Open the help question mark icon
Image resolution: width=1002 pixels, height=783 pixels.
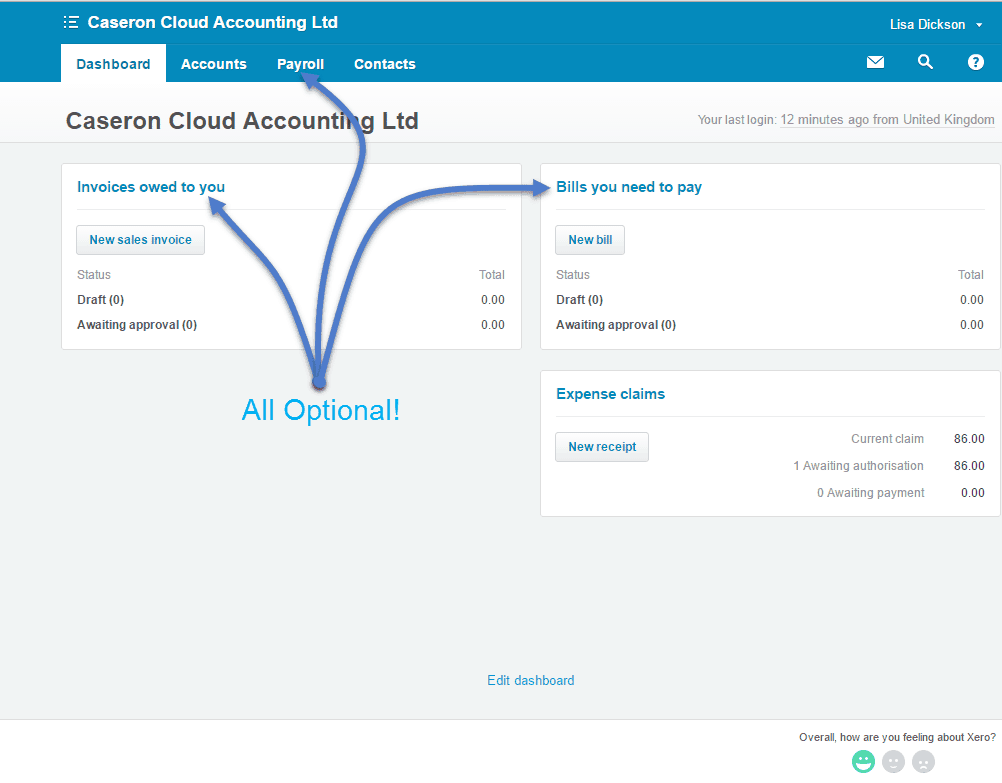pyautogui.click(x=975, y=62)
